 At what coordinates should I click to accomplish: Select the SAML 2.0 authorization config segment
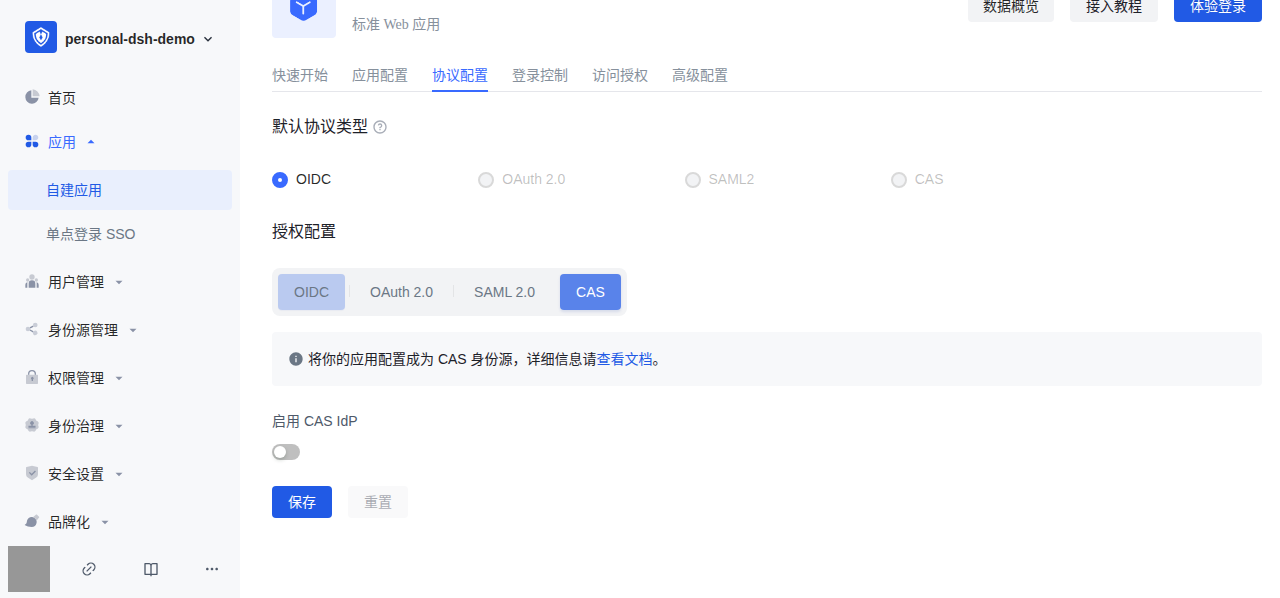pyautogui.click(x=504, y=292)
